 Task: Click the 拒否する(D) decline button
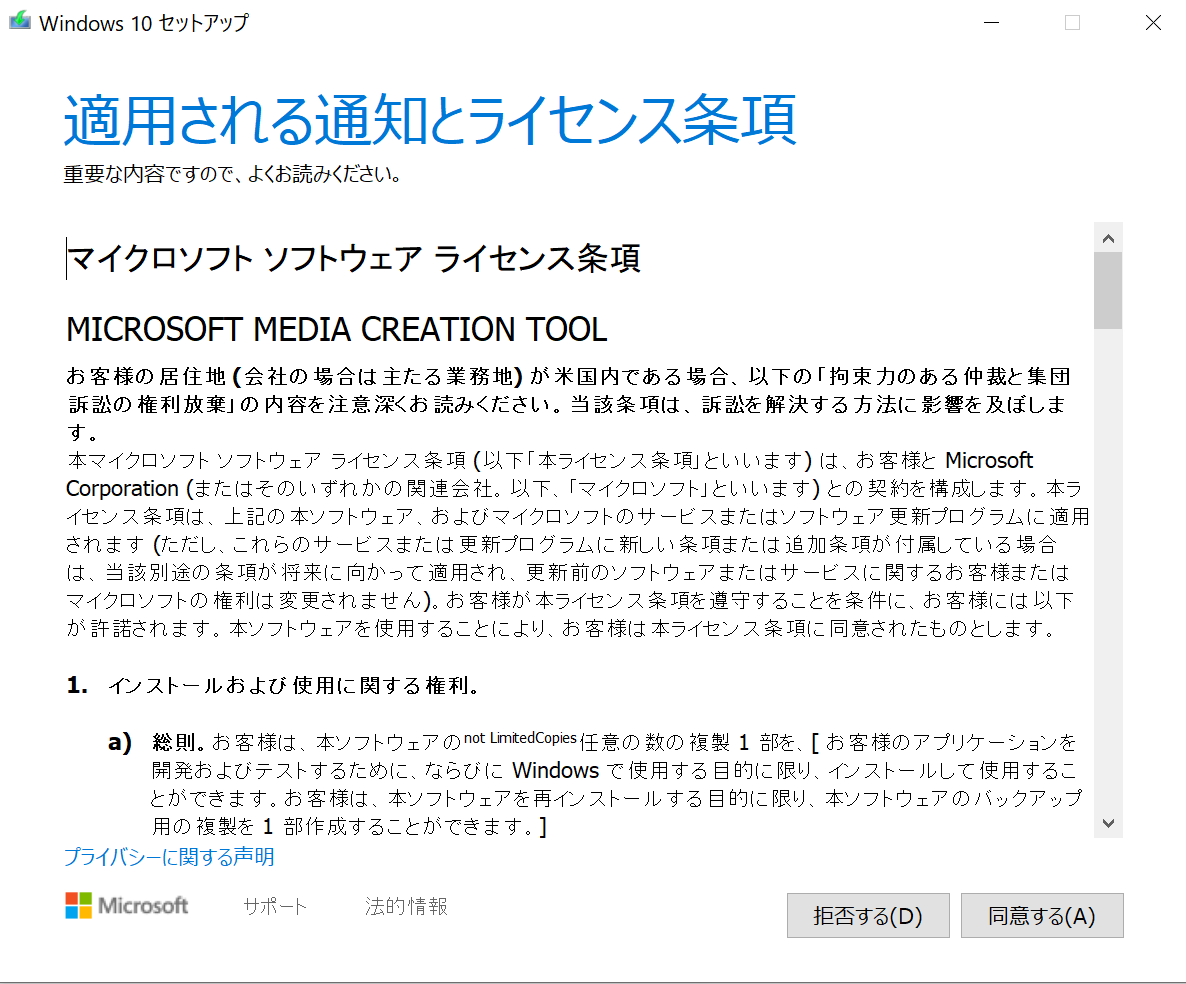tap(868, 915)
